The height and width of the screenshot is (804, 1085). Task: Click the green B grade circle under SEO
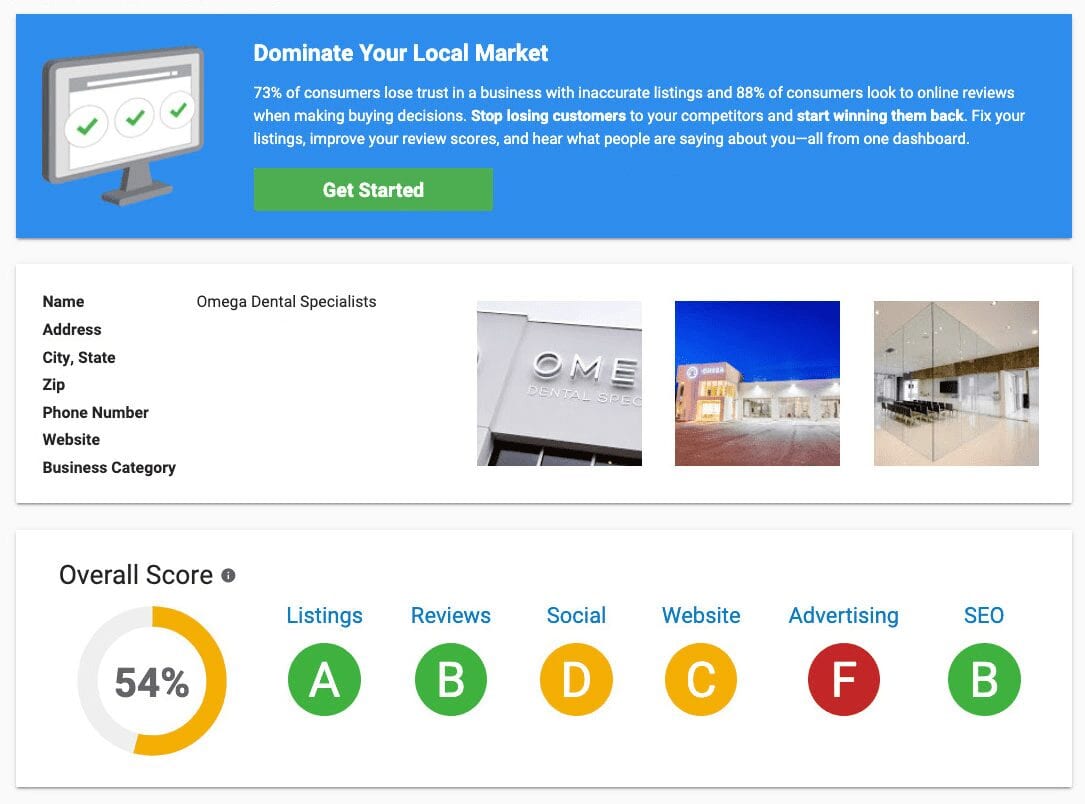pyautogui.click(x=984, y=679)
